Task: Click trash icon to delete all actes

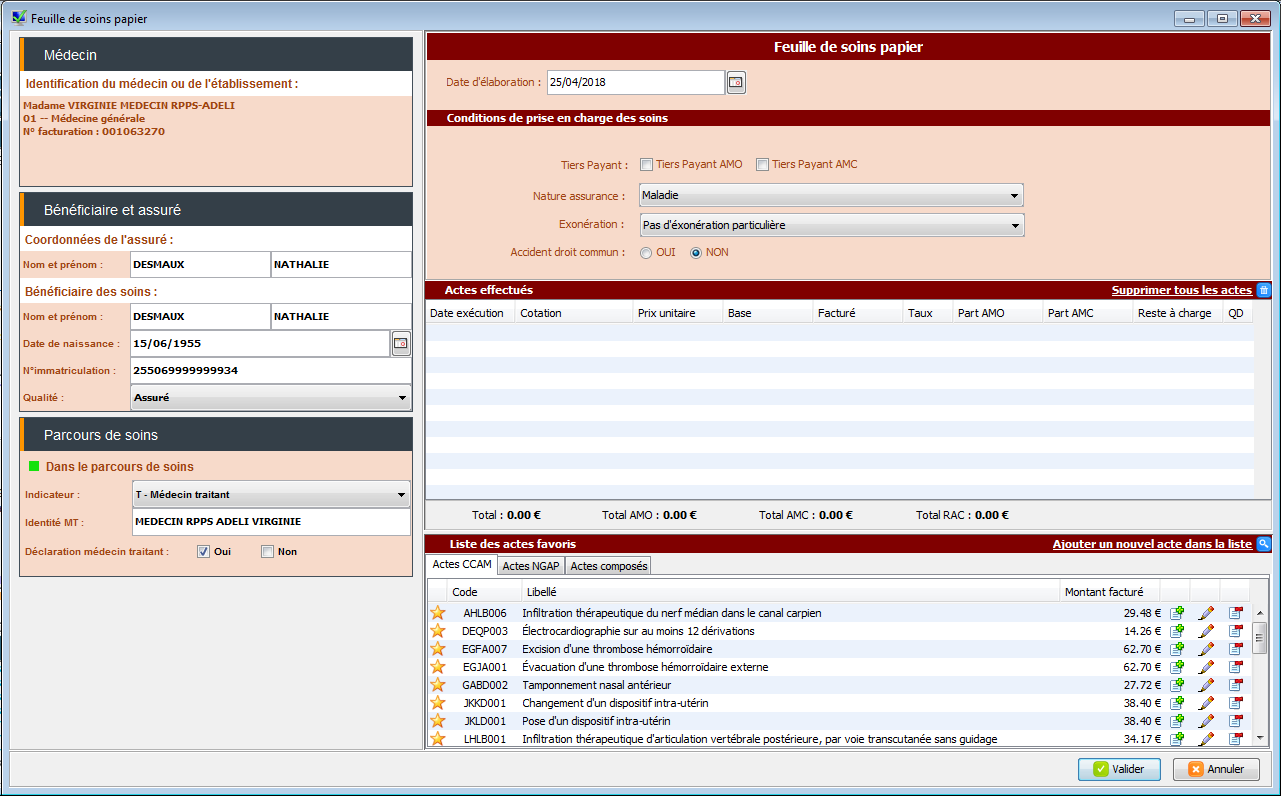Action: [1263, 290]
